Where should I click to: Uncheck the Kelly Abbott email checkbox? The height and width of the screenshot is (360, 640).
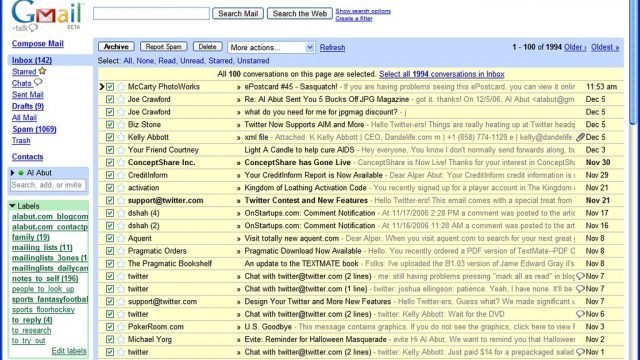pos(110,138)
